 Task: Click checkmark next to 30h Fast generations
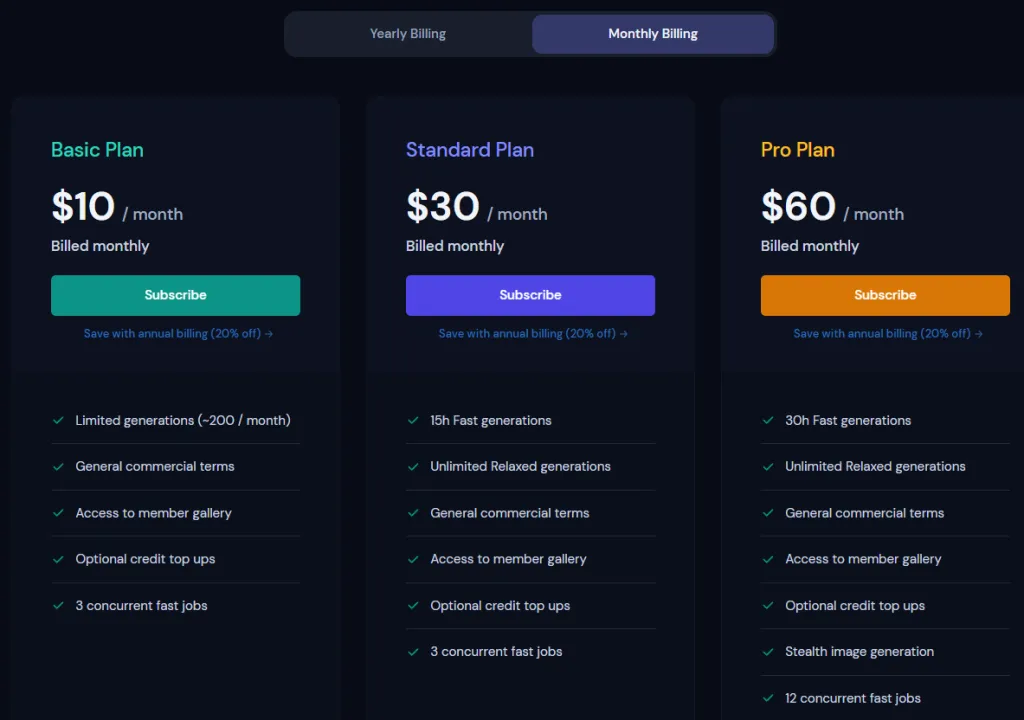click(x=768, y=421)
